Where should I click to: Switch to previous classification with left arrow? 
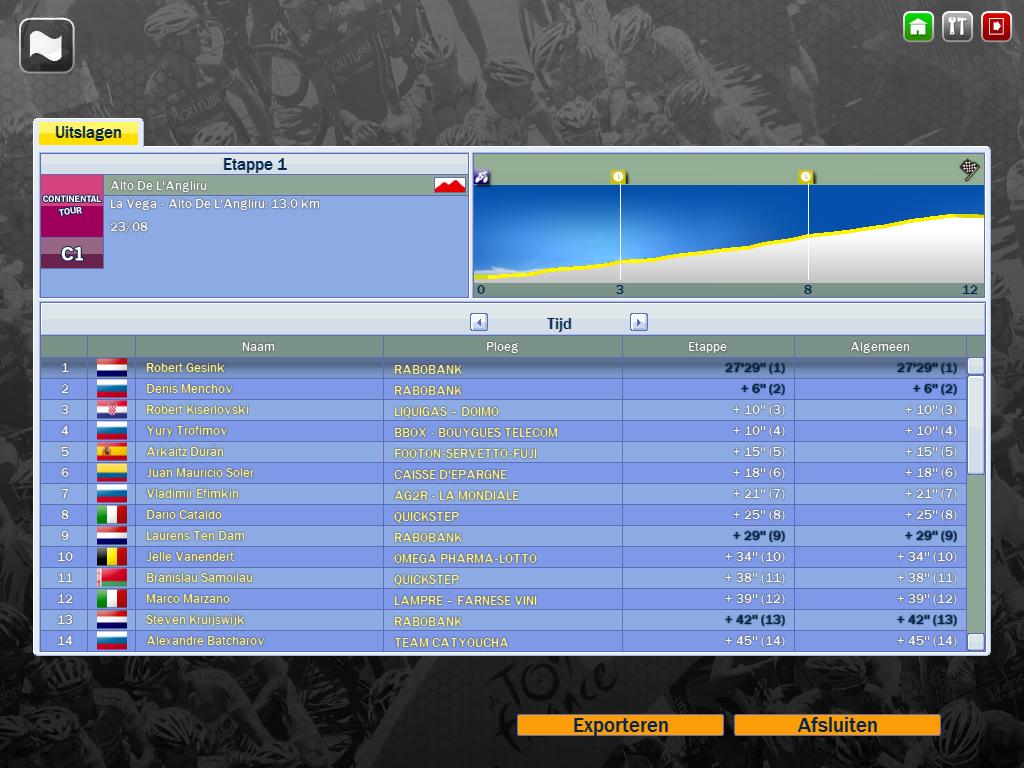click(479, 322)
